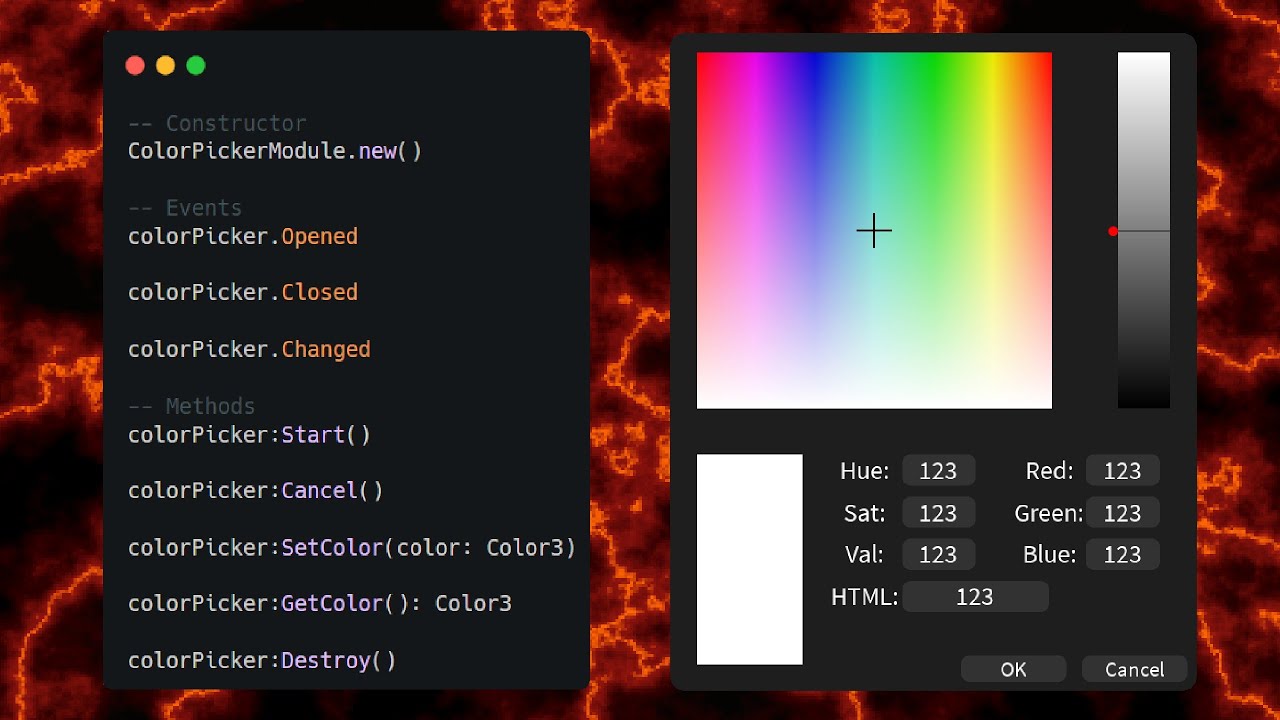Click the "Blue:" label
This screenshot has width=1280, height=720.
1049,554
